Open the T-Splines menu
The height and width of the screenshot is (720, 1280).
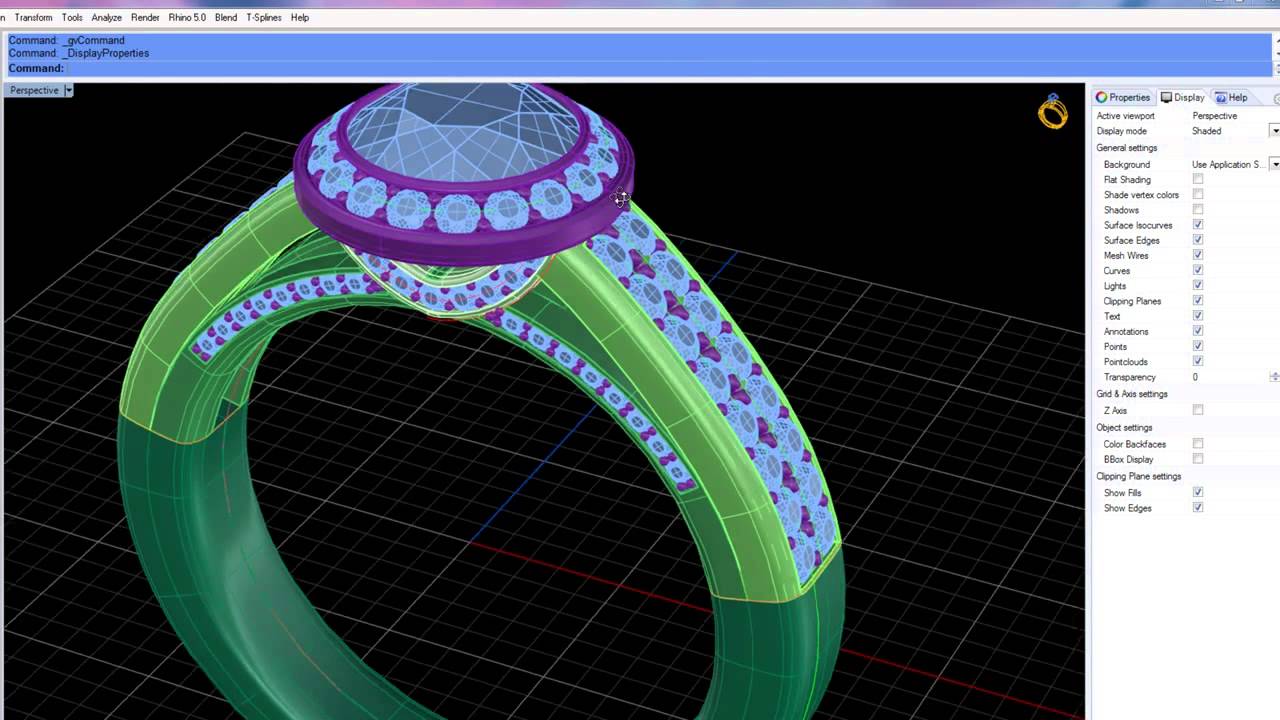click(x=264, y=17)
